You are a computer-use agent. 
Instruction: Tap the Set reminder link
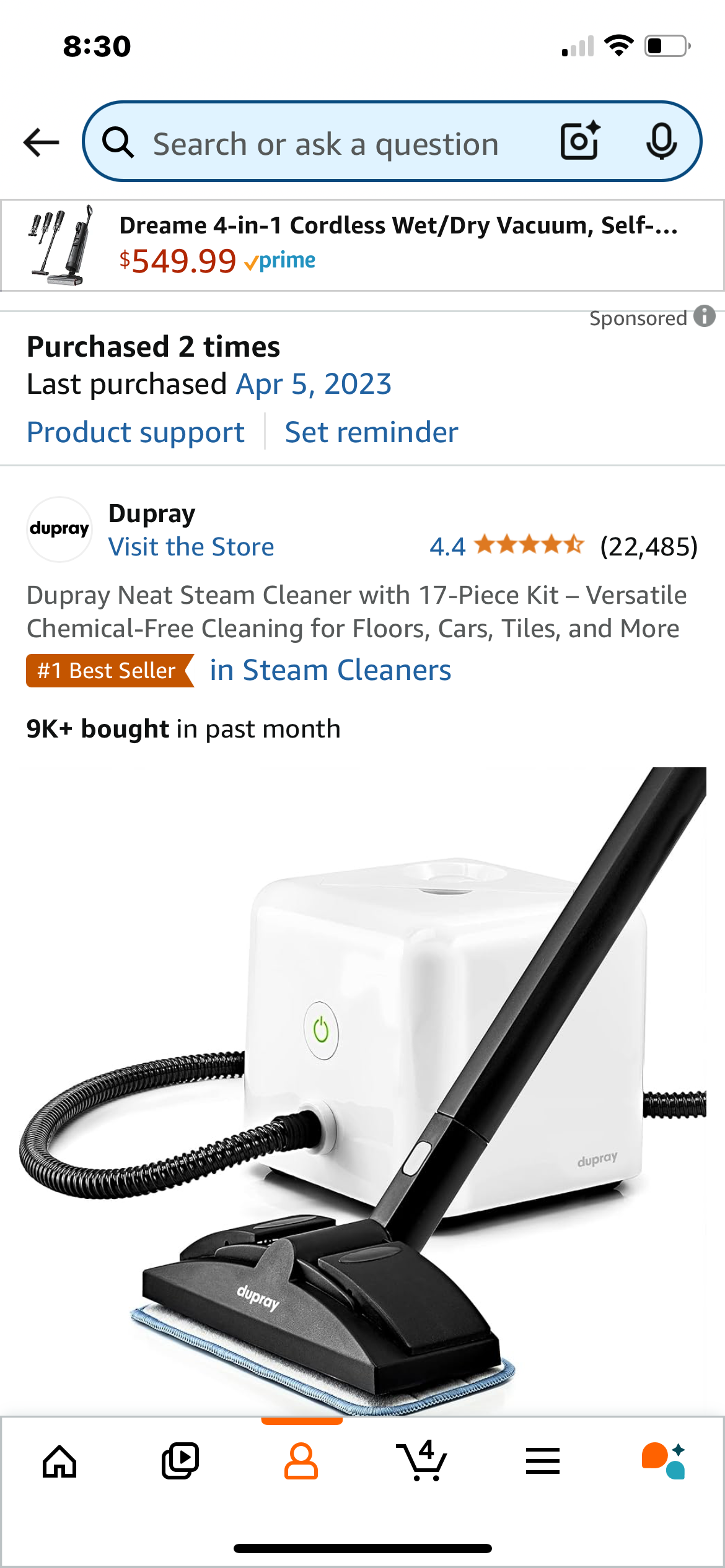(x=372, y=432)
